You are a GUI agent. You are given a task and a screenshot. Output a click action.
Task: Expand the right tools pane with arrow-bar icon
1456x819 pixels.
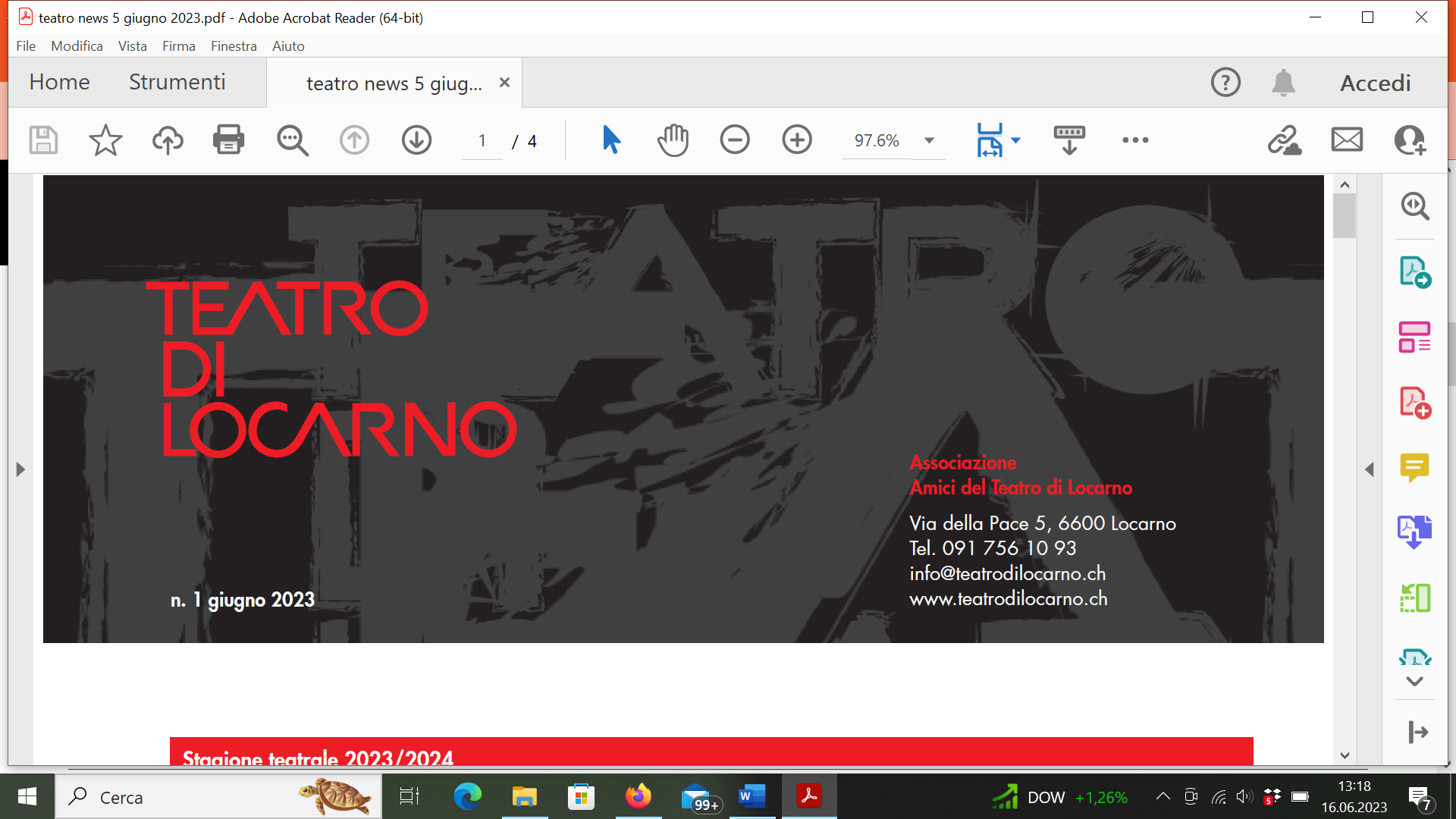click(1418, 733)
